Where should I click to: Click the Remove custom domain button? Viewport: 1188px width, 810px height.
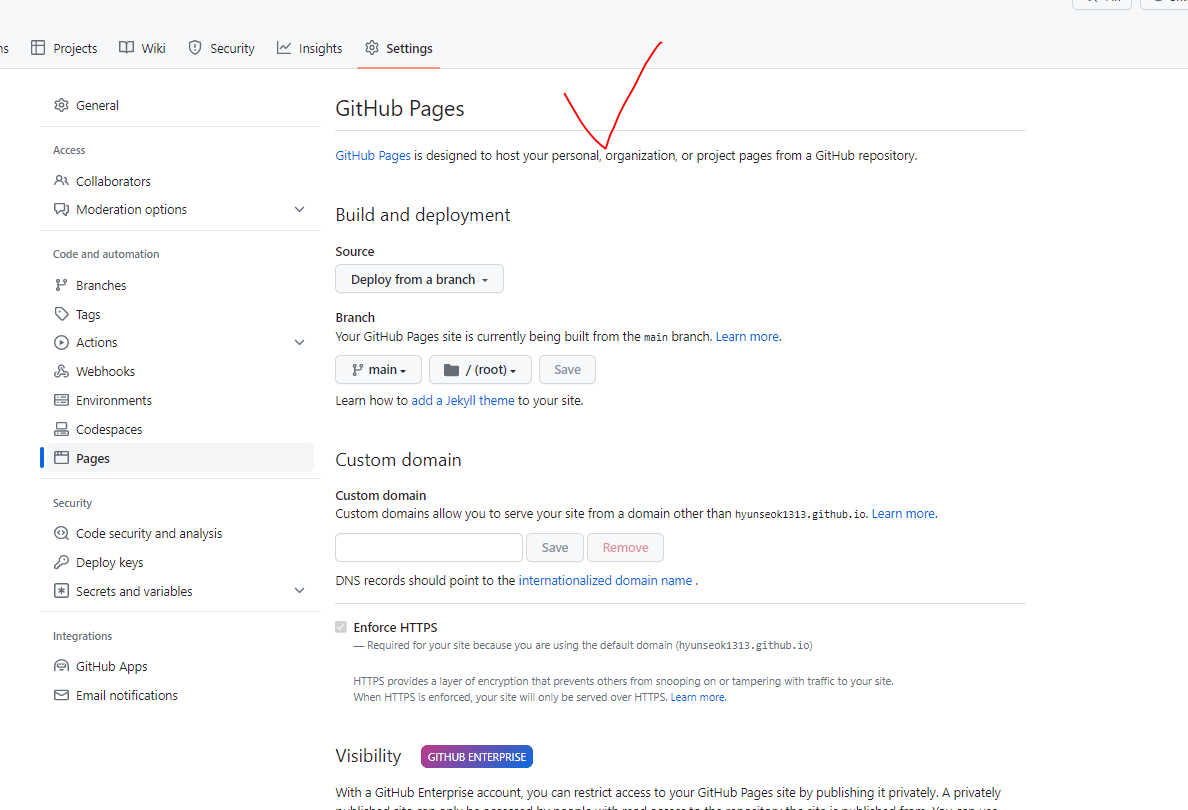pos(625,547)
